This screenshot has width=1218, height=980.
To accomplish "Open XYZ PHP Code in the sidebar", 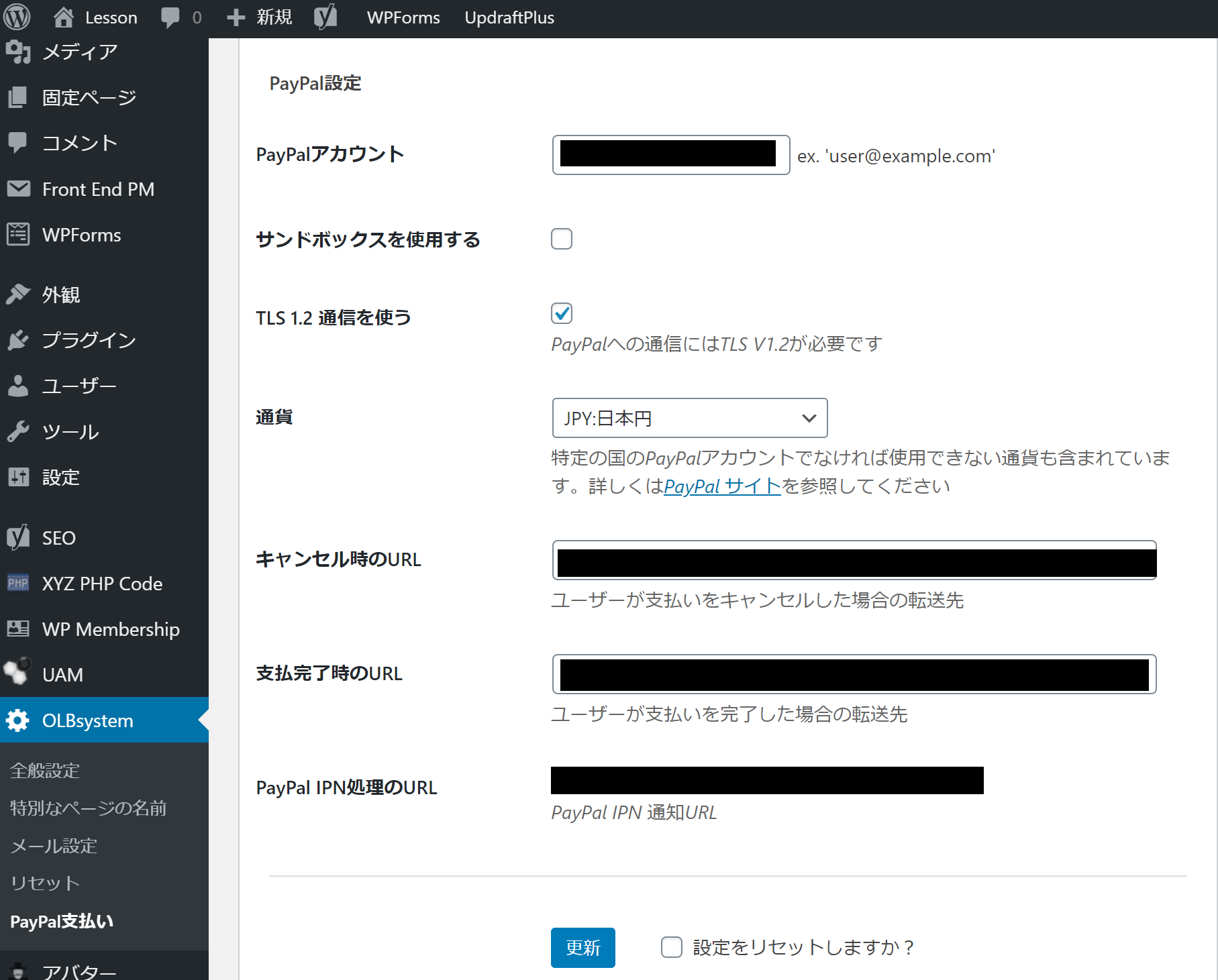I will pos(104,583).
